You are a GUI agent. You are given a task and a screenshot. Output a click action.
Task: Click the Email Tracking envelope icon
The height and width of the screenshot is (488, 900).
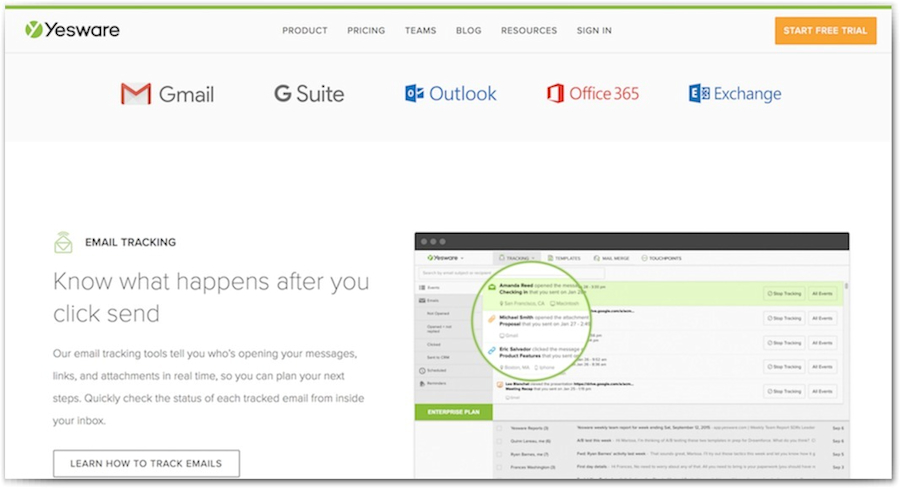63,242
